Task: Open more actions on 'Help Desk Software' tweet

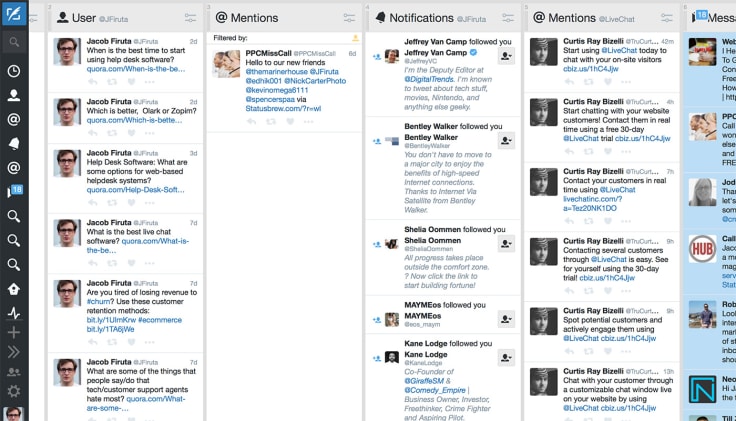Action: (x=150, y=203)
